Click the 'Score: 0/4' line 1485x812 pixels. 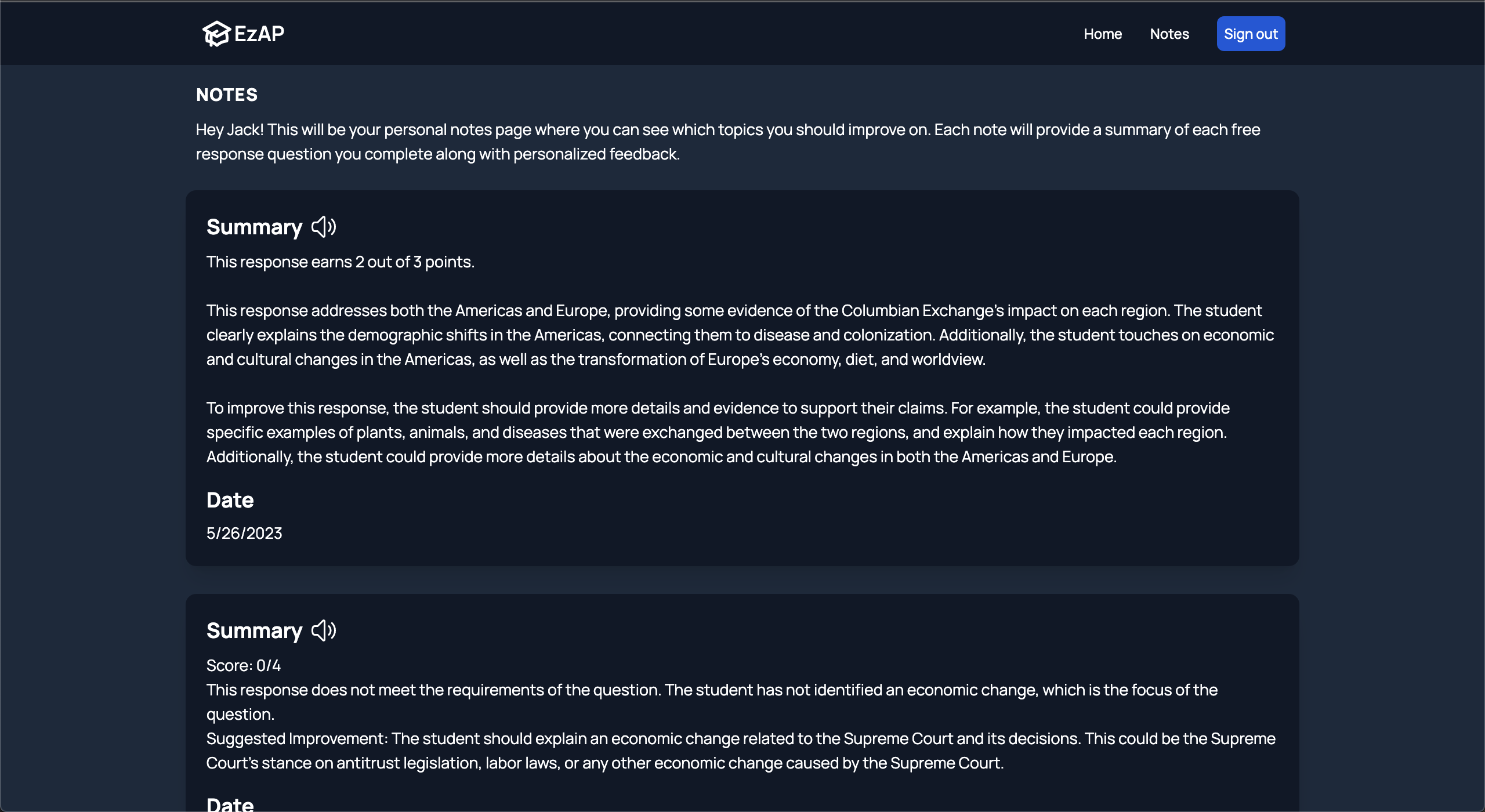pos(244,665)
